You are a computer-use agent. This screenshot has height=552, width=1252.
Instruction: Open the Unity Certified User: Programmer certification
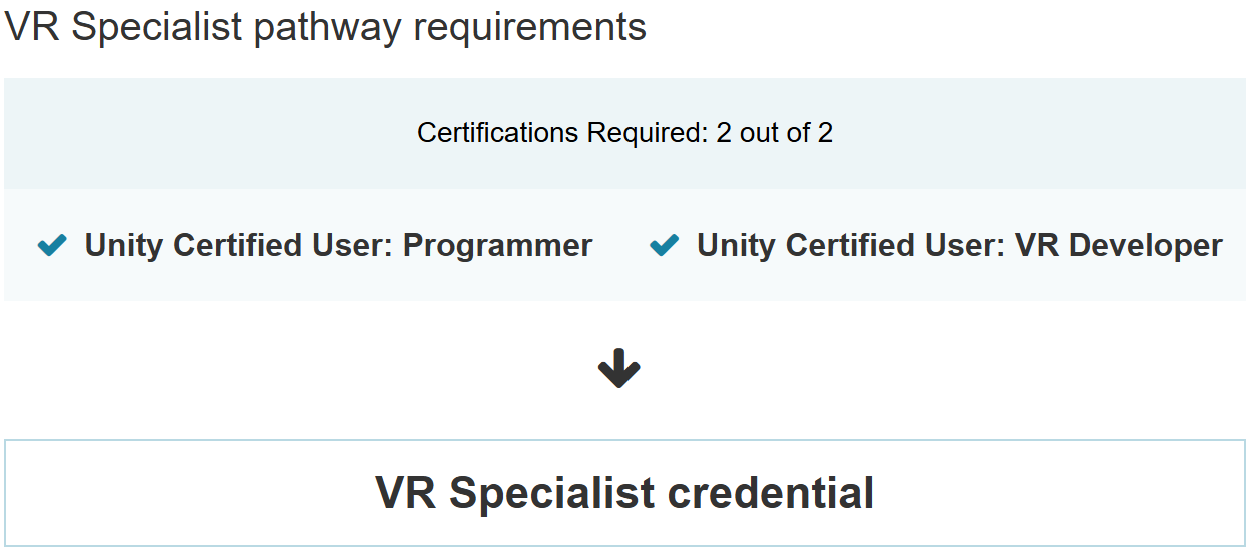(x=338, y=245)
